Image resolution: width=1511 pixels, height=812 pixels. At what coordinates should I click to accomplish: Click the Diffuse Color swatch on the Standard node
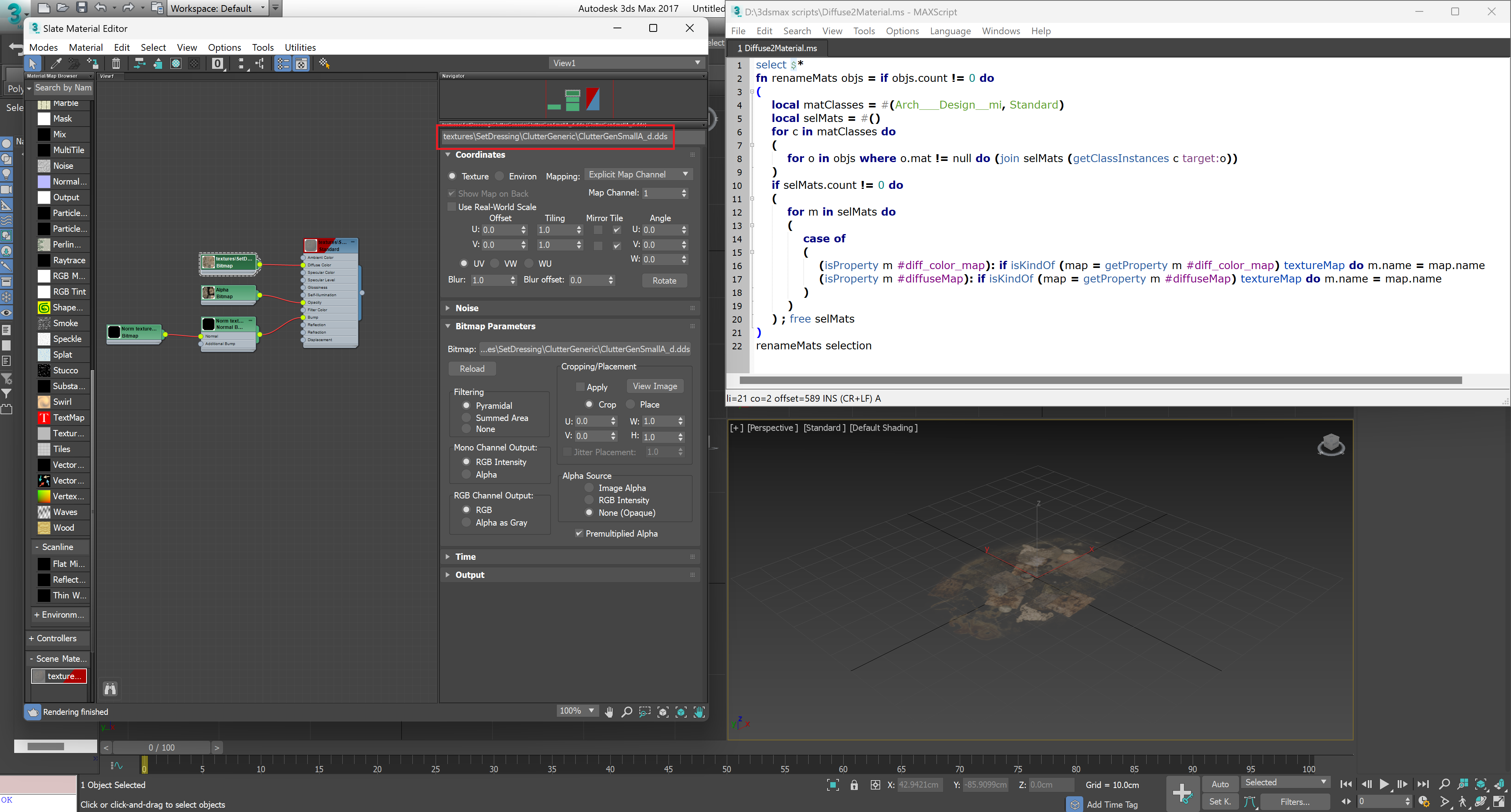pos(303,265)
